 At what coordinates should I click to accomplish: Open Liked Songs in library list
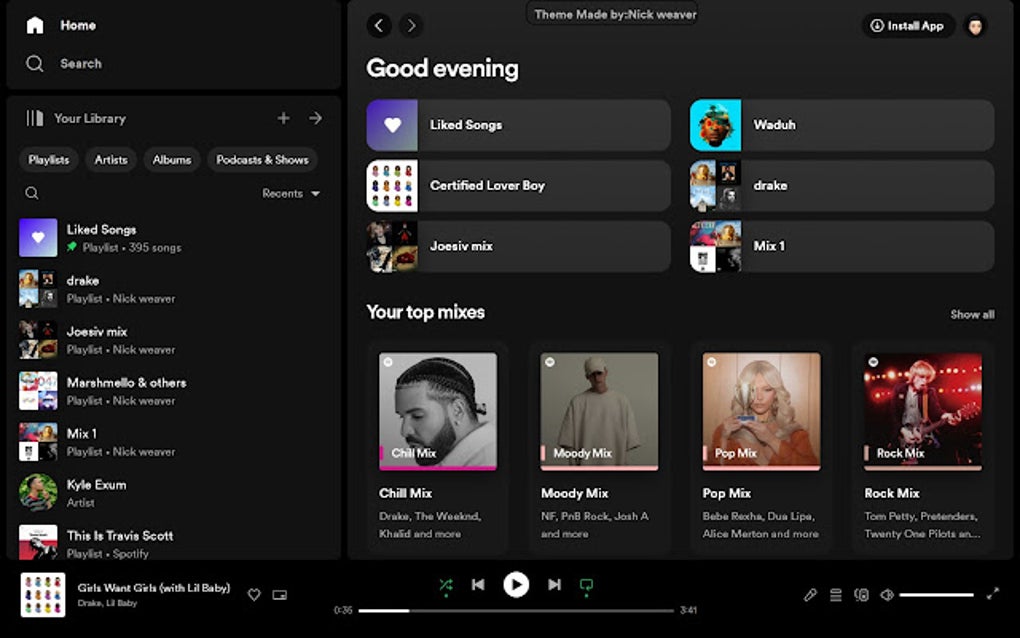174,237
